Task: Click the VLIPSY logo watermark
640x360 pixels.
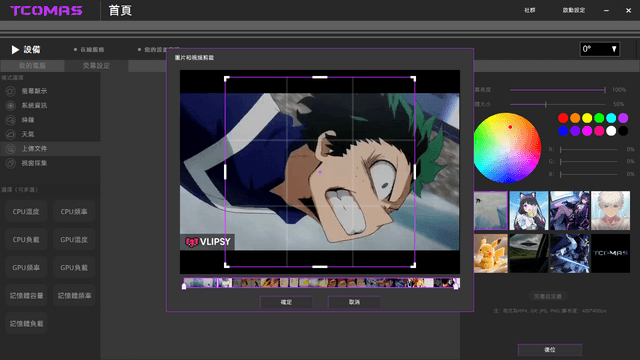Action: click(208, 242)
